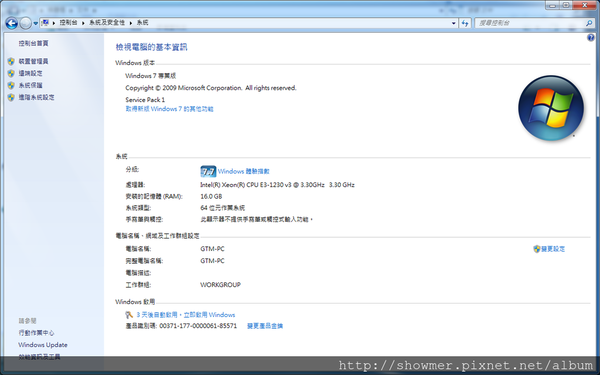
Task: Expand chevron after 系統及安全性 breadcrumb
Action: 130,23
